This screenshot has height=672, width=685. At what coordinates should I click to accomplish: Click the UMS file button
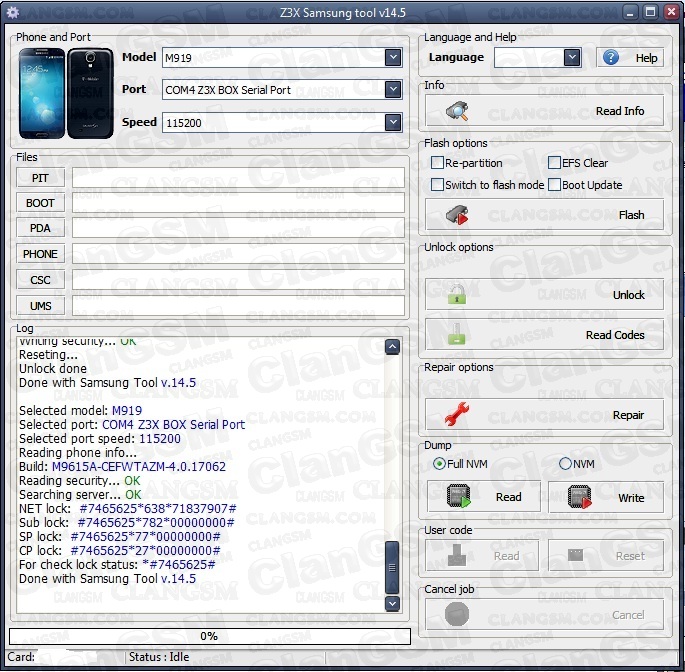40,306
